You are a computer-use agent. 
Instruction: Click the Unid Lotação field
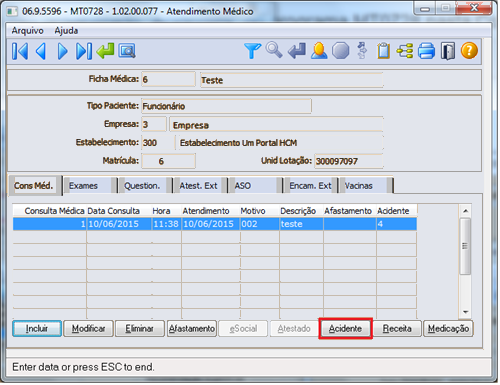click(349, 161)
